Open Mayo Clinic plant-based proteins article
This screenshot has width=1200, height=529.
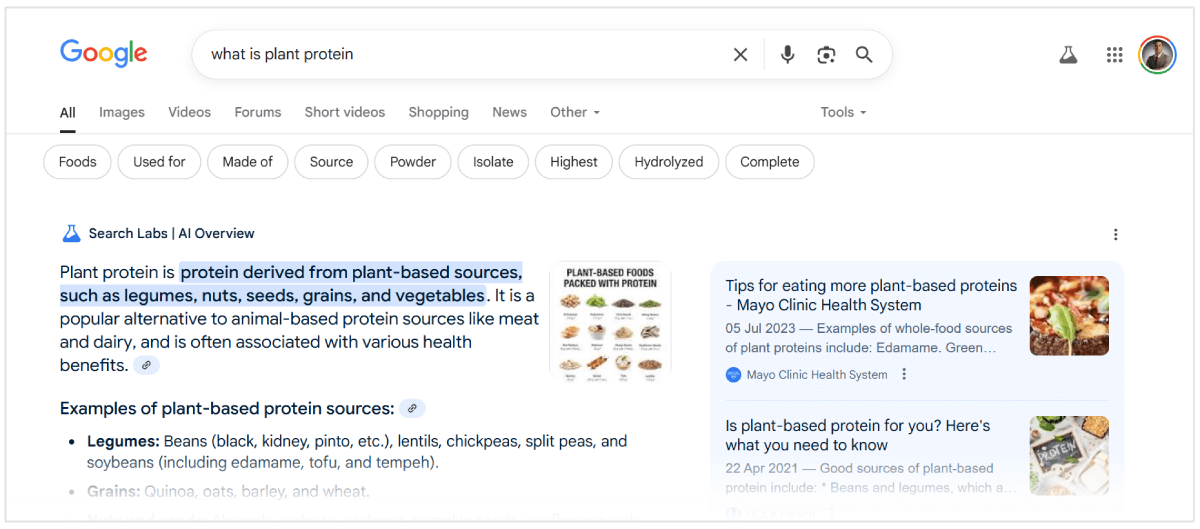click(870, 295)
